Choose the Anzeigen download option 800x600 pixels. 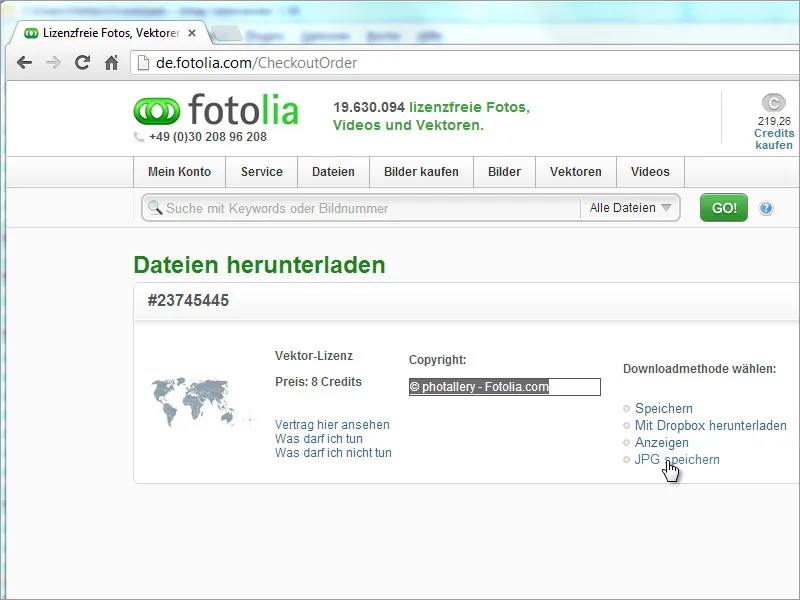click(662, 443)
